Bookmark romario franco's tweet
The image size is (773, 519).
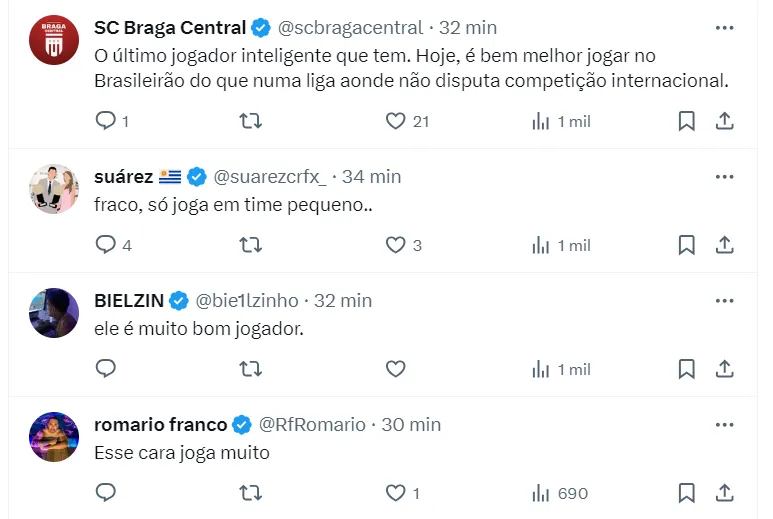[686, 493]
